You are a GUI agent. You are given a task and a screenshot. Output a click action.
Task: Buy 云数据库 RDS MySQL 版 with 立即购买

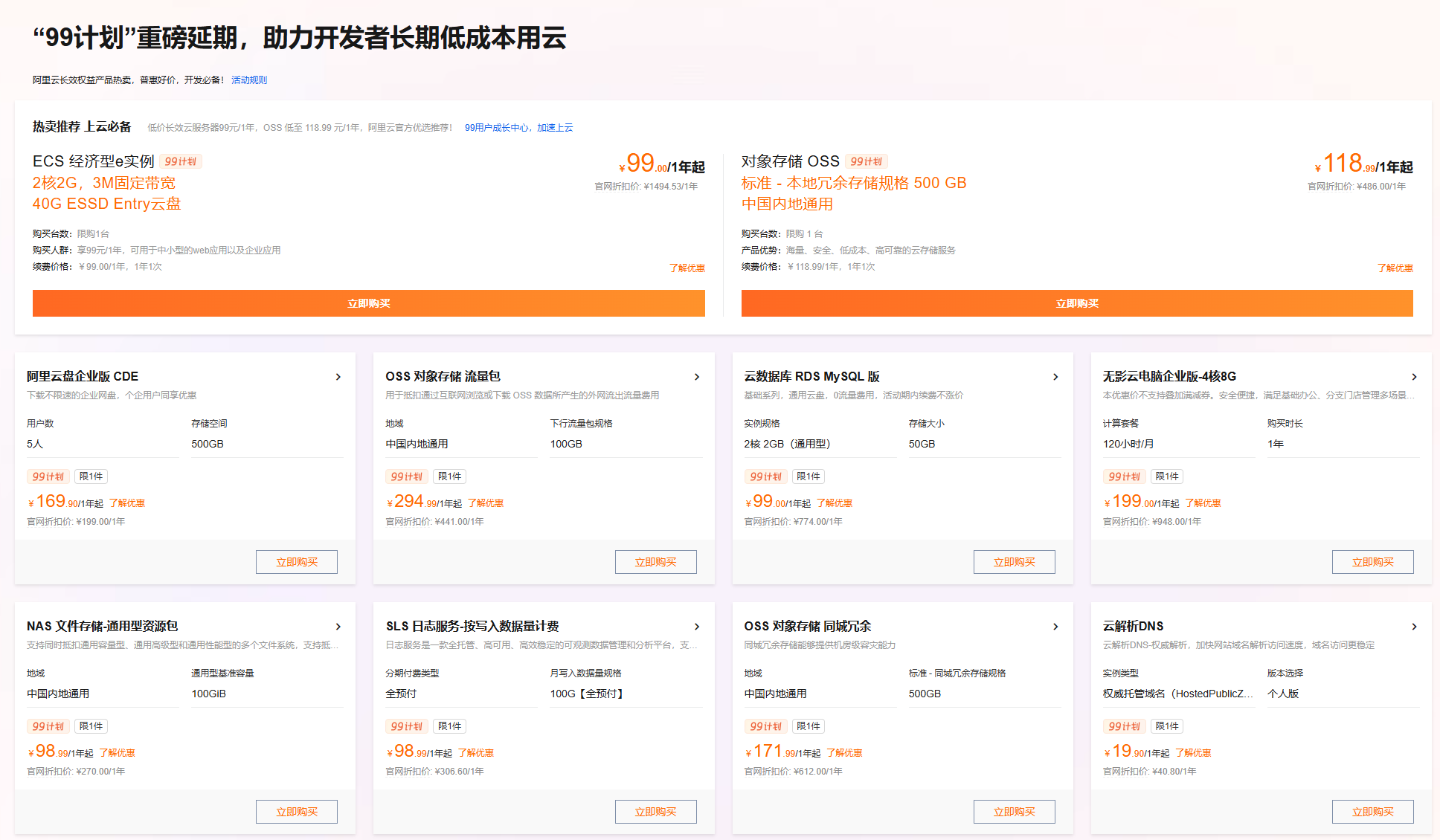[x=1015, y=562]
